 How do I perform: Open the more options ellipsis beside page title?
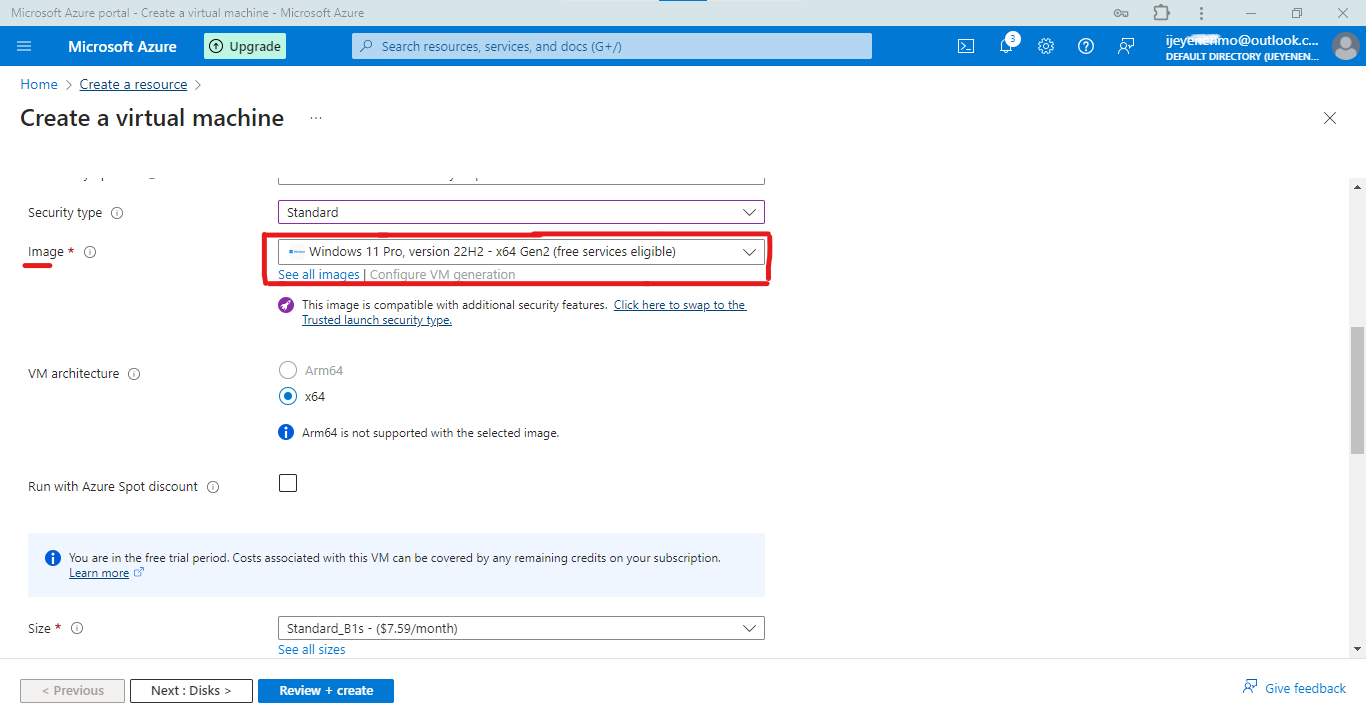(316, 118)
